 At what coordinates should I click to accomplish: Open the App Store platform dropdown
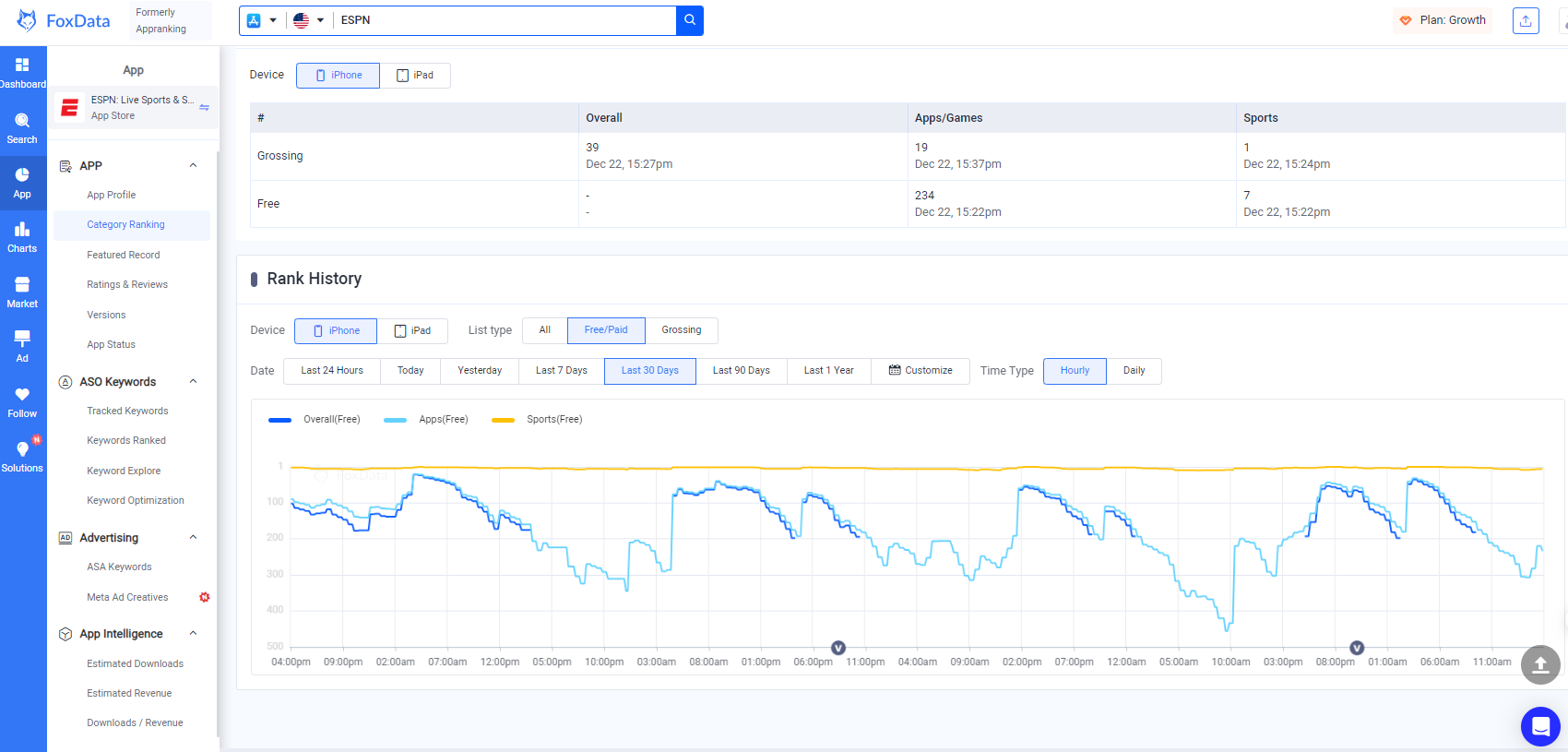(262, 20)
